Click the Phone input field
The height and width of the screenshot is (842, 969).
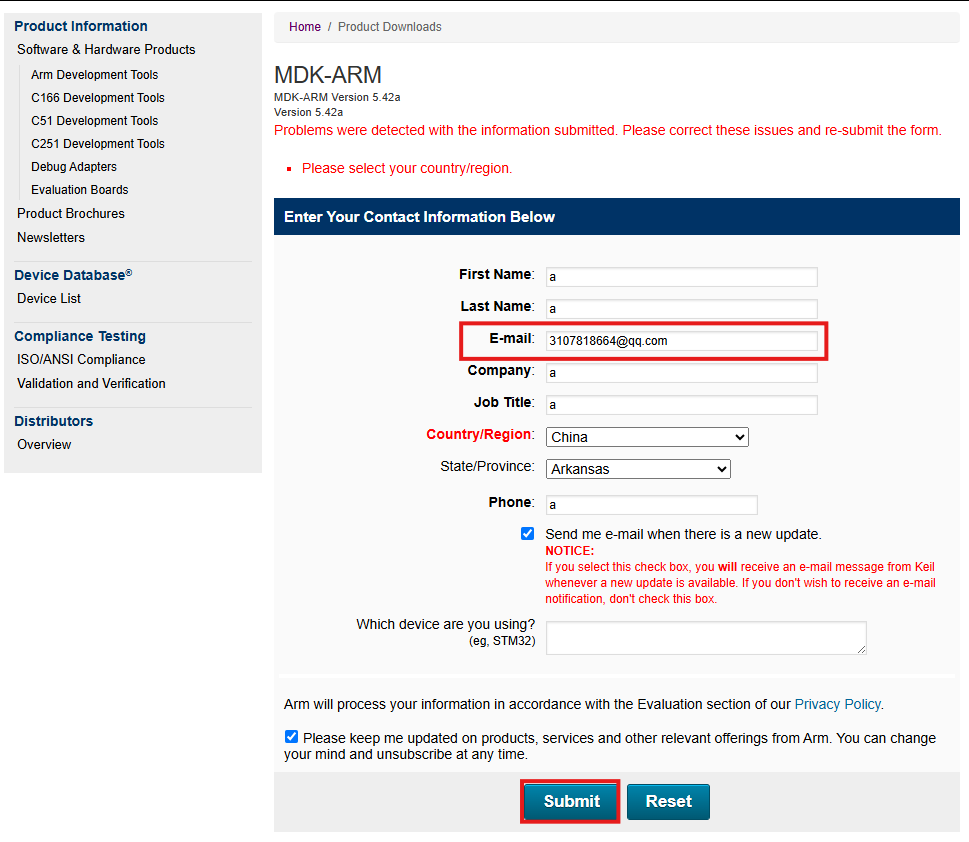(x=651, y=505)
